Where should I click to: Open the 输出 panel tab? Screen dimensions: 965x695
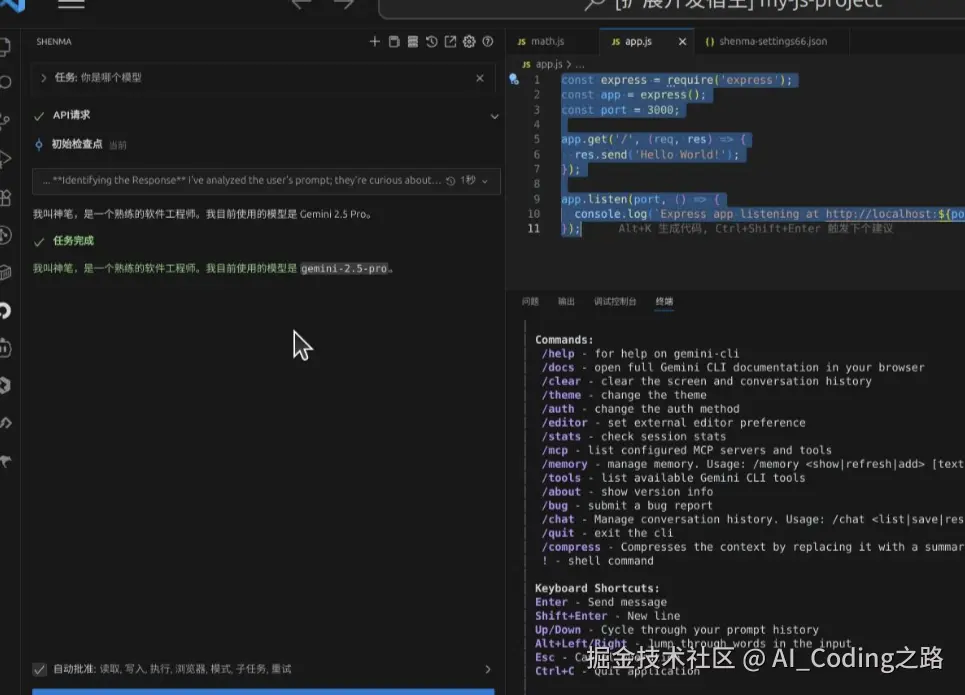[566, 301]
